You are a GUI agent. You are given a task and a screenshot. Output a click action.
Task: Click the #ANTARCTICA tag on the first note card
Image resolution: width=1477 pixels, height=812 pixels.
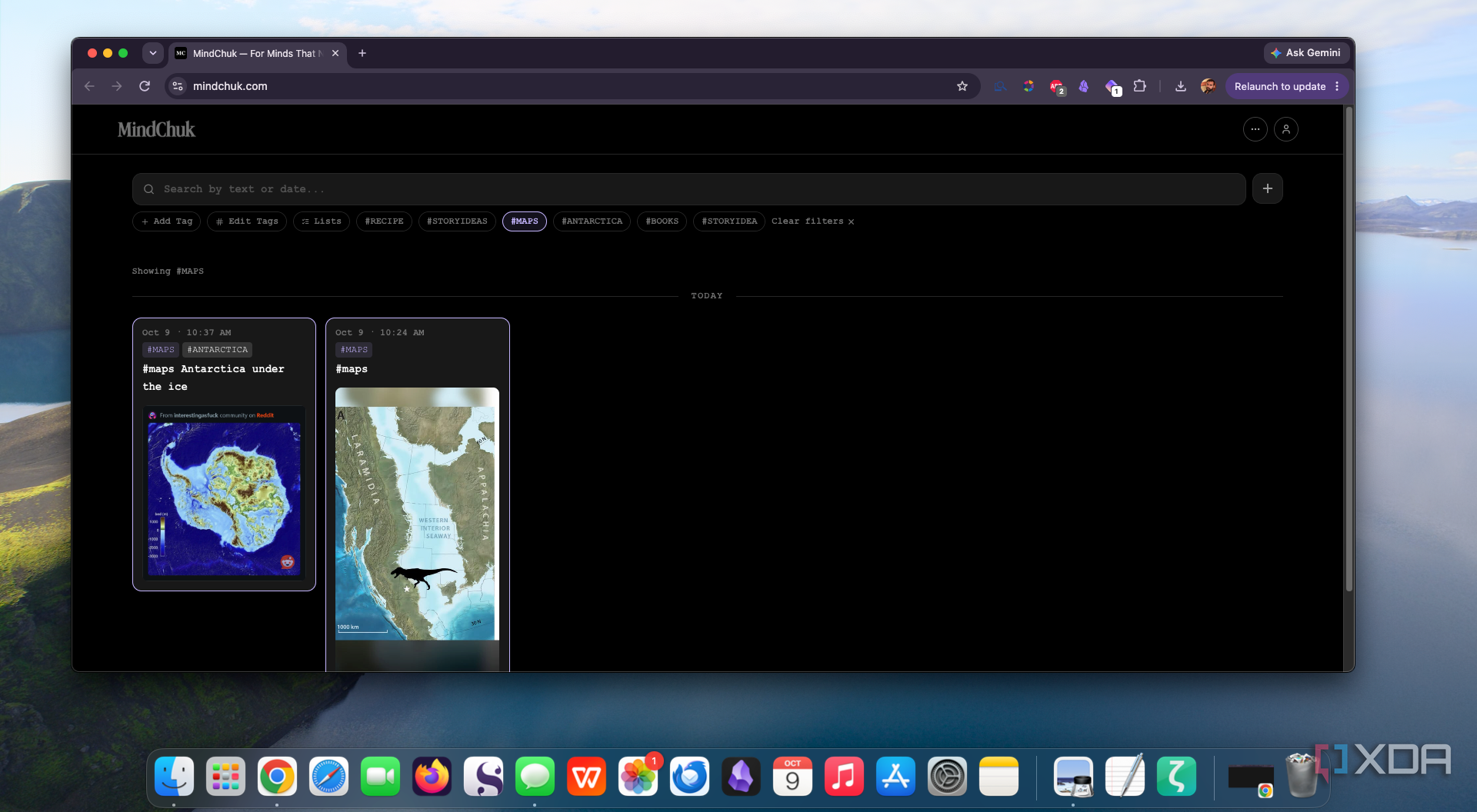pyautogui.click(x=218, y=350)
